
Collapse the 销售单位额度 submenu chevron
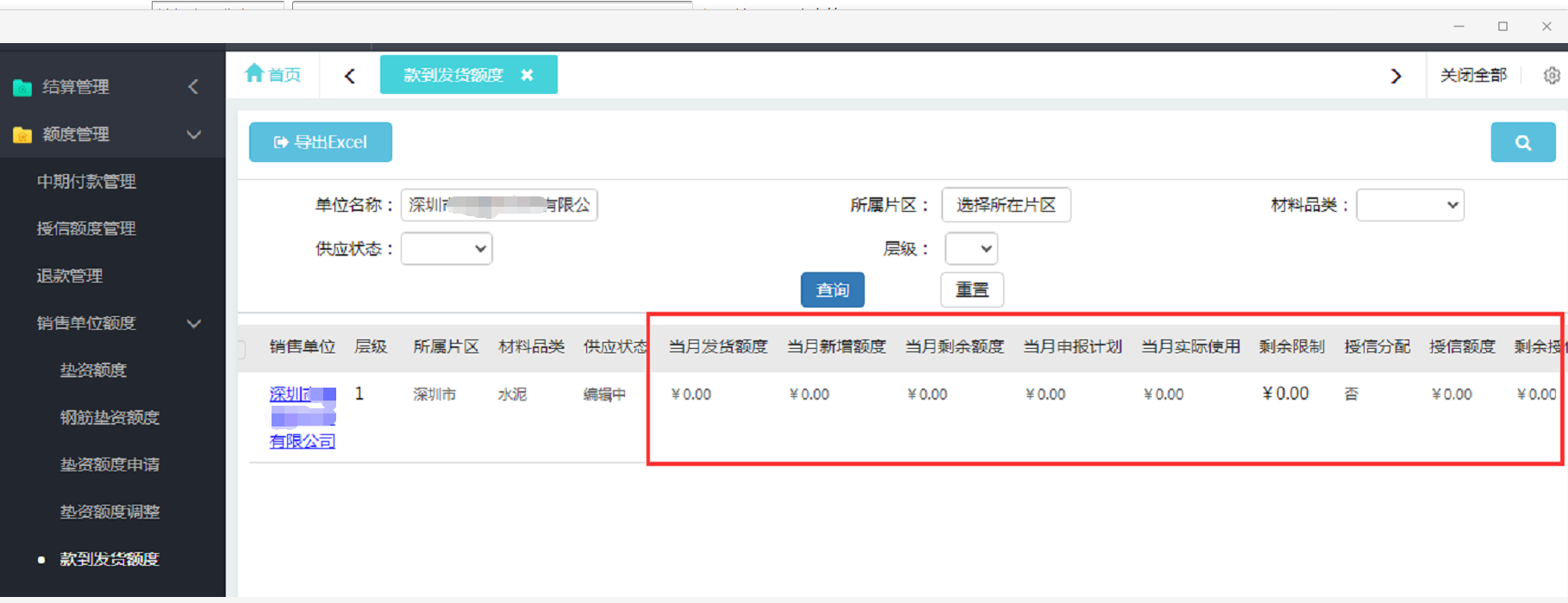pyautogui.click(x=194, y=323)
